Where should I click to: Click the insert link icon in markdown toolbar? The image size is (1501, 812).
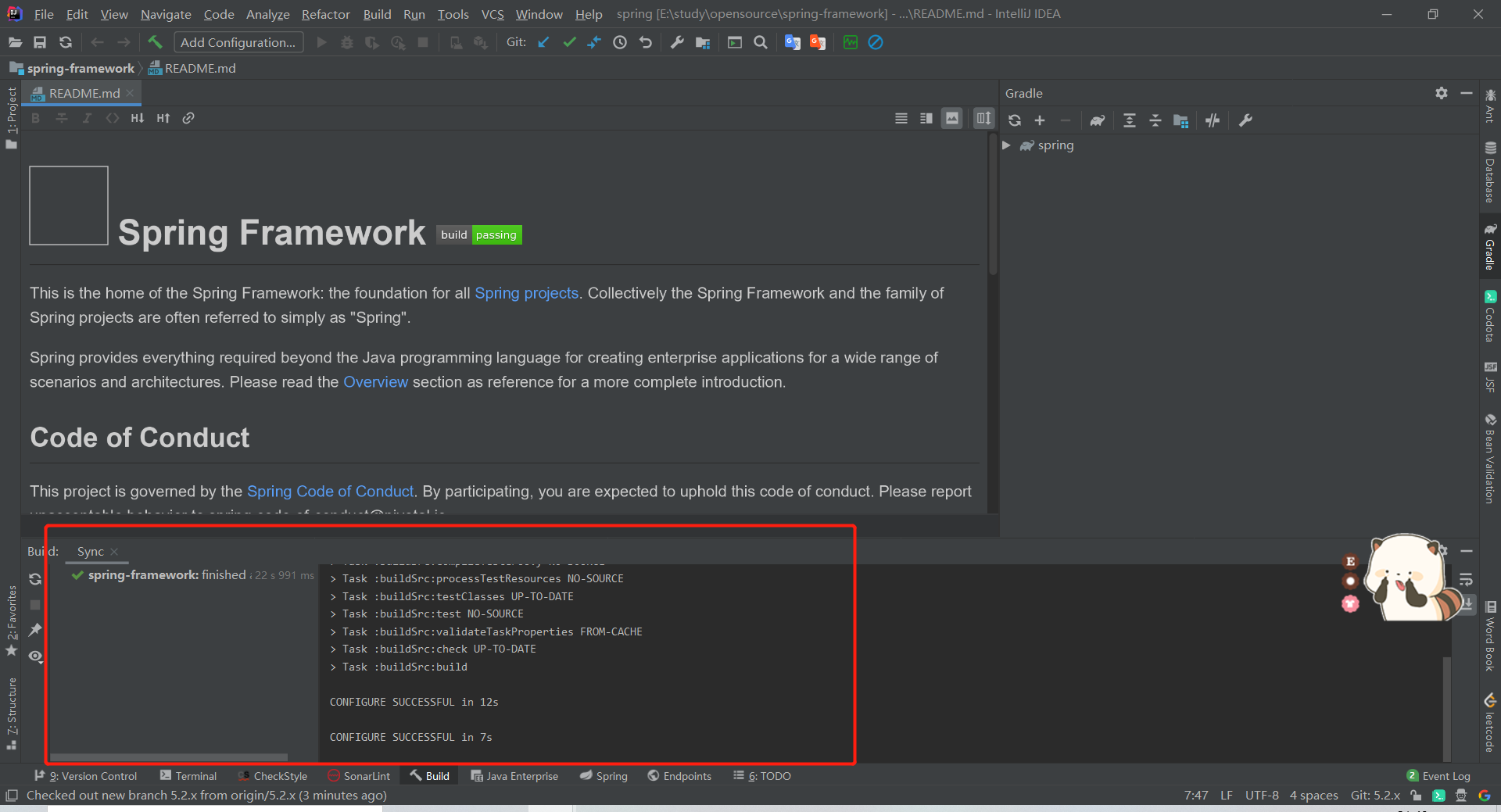tap(188, 118)
